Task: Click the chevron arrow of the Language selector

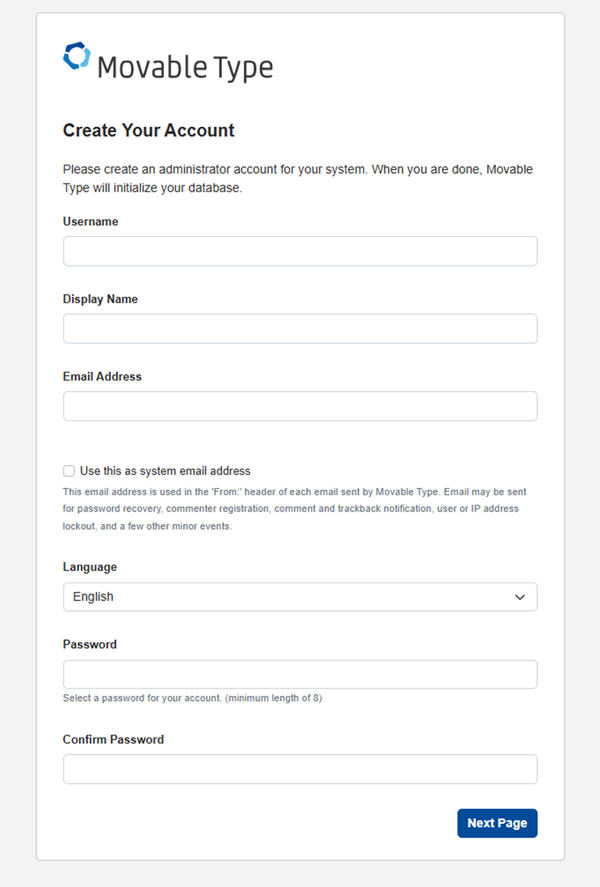Action: [520, 597]
